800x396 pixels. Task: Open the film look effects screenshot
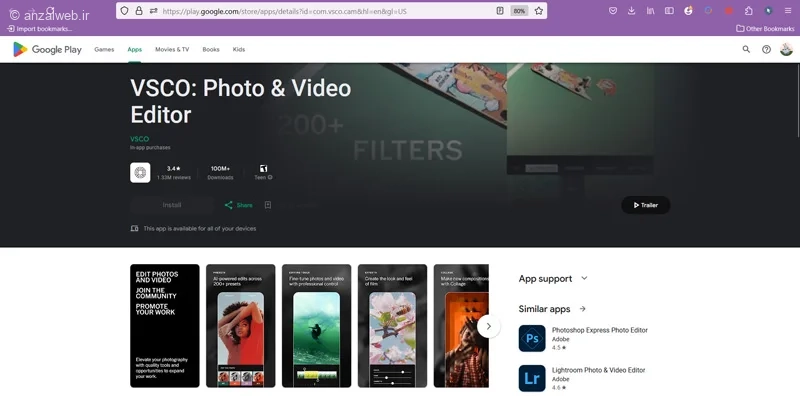click(392, 326)
